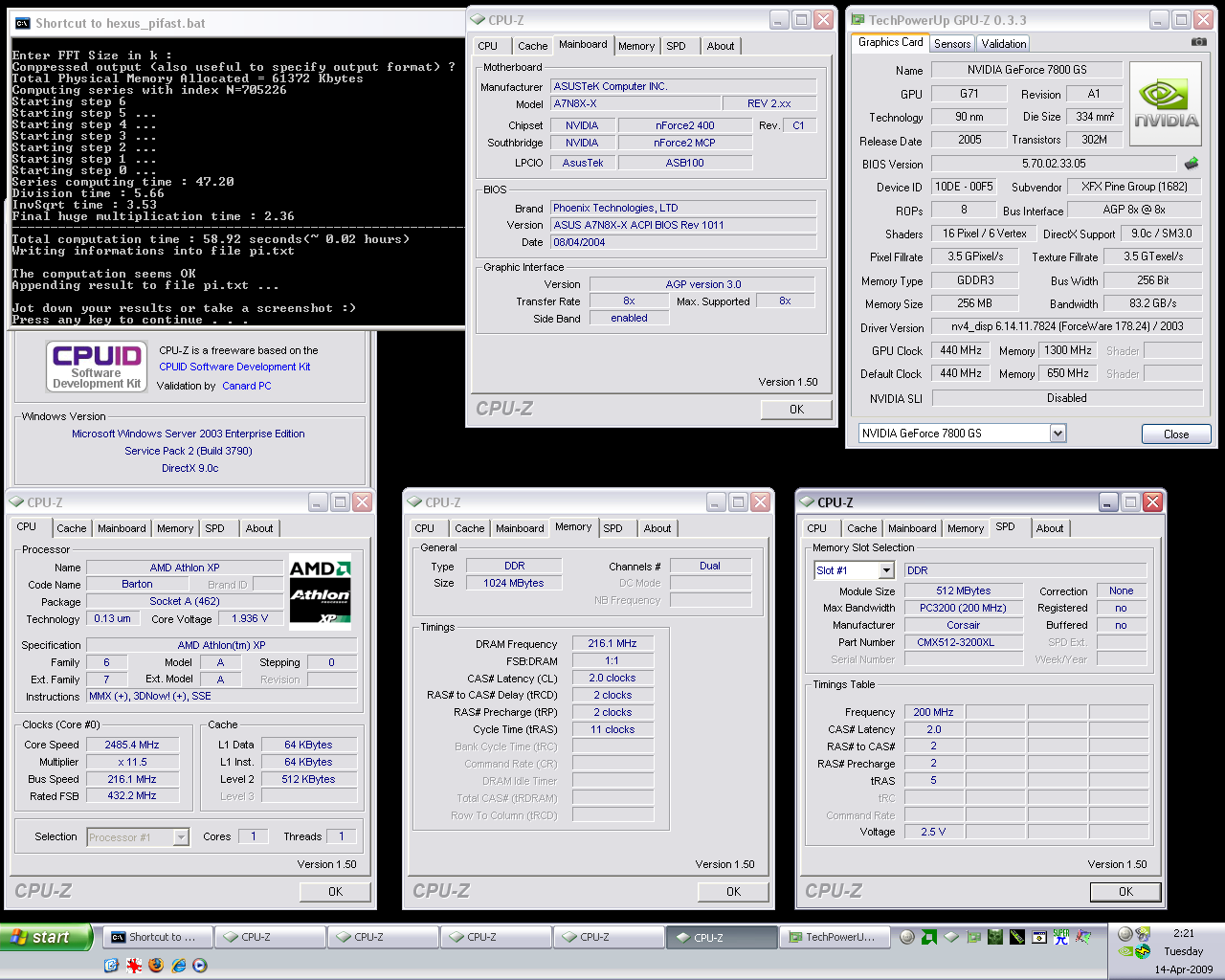1225x980 pixels.
Task: Click OK in the CPU-Z Motherboard window
Action: click(x=796, y=409)
